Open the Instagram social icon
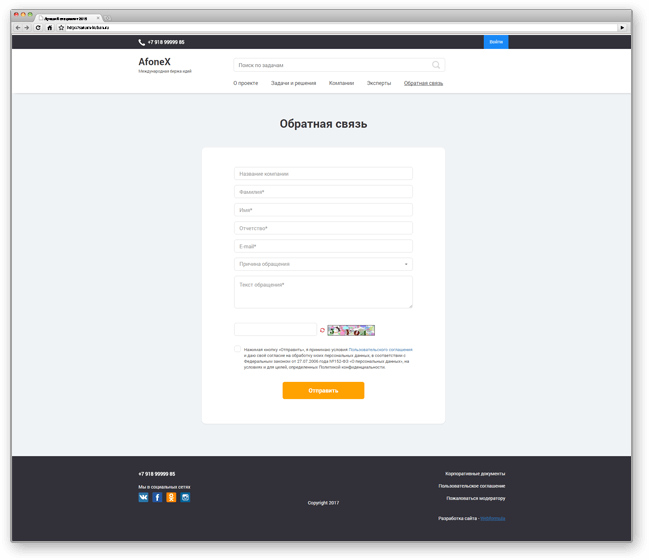Image resolution: width=649 pixels, height=560 pixels. pyautogui.click(x=185, y=497)
